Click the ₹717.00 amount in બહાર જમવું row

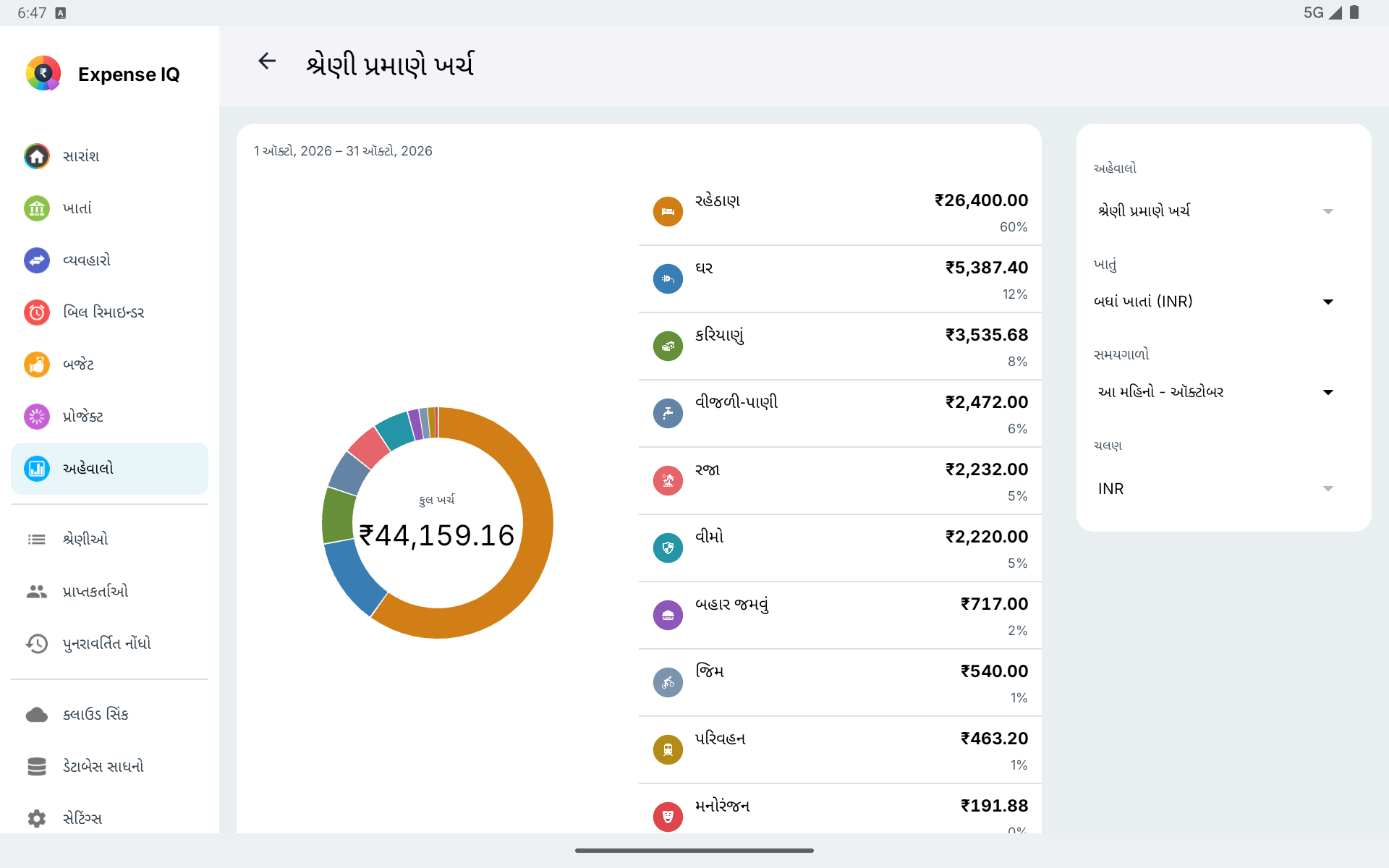click(x=994, y=604)
